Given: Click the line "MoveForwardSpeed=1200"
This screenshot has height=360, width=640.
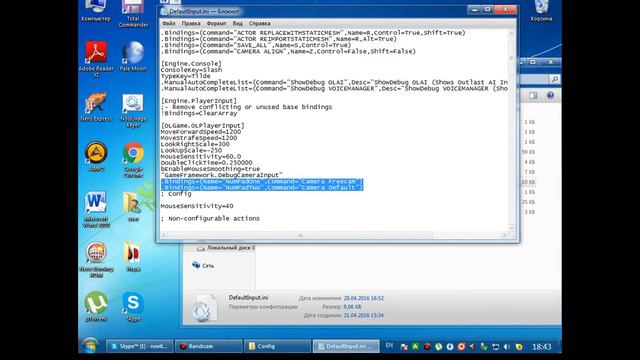Looking at the screenshot, I should tap(200, 132).
